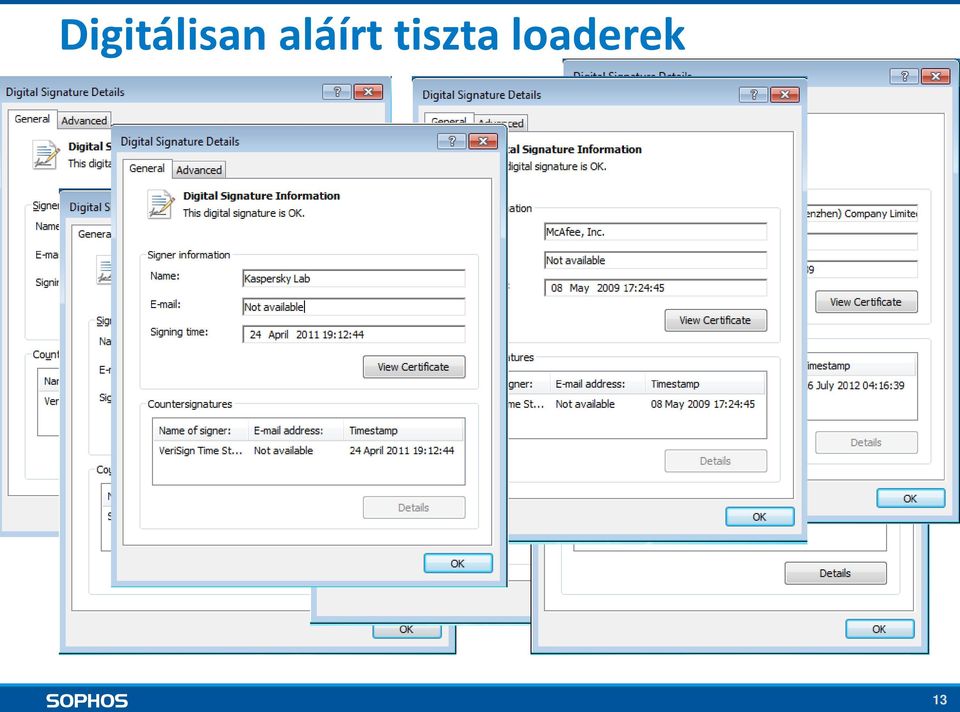This screenshot has height=712, width=960.
Task: Click the McAfee, Inc. name field
Action: coord(655,232)
